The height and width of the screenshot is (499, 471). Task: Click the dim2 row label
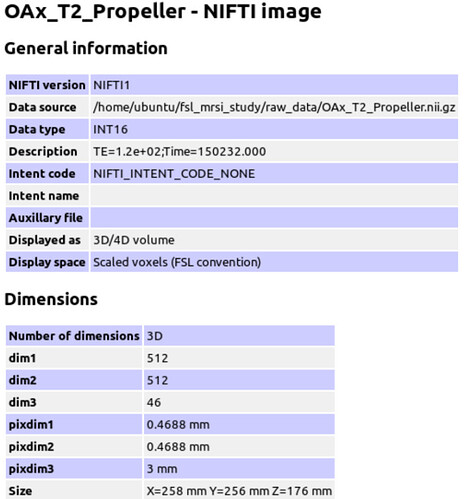pos(22,380)
